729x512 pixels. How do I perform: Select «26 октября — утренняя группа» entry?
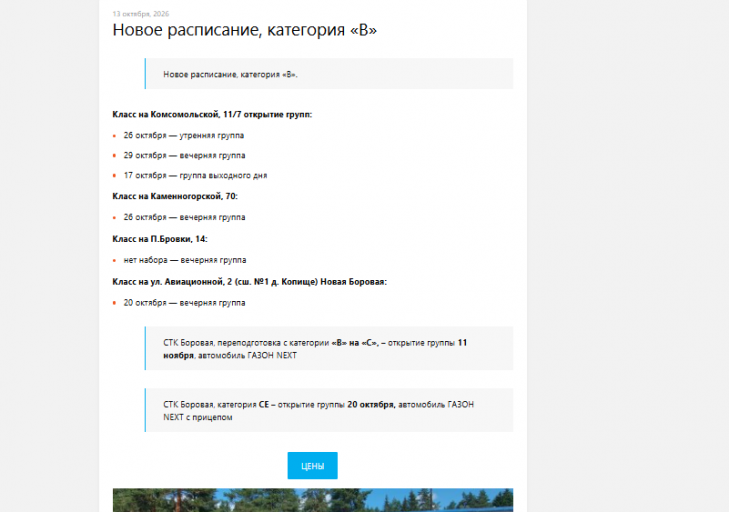tap(184, 135)
